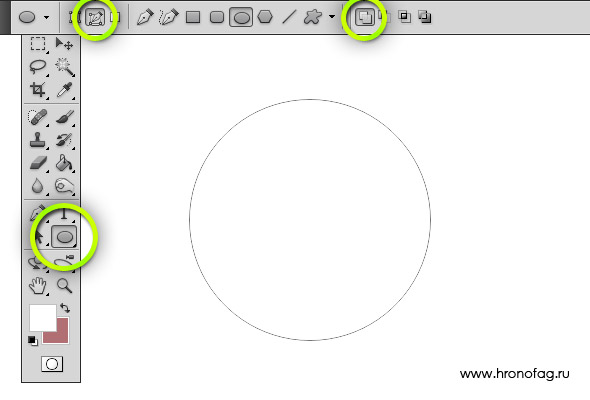590x400 pixels.
Task: Enable the Paths mode in options bar
Action: click(95, 17)
